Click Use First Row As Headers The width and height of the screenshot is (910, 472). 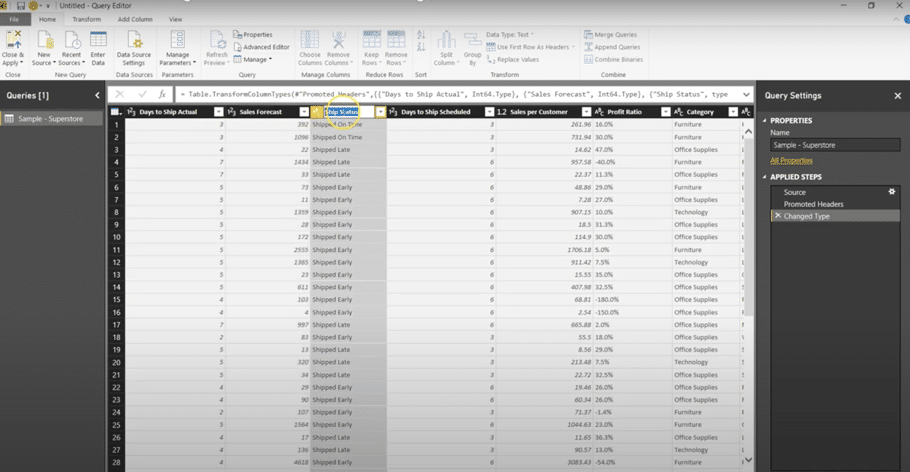coord(530,47)
